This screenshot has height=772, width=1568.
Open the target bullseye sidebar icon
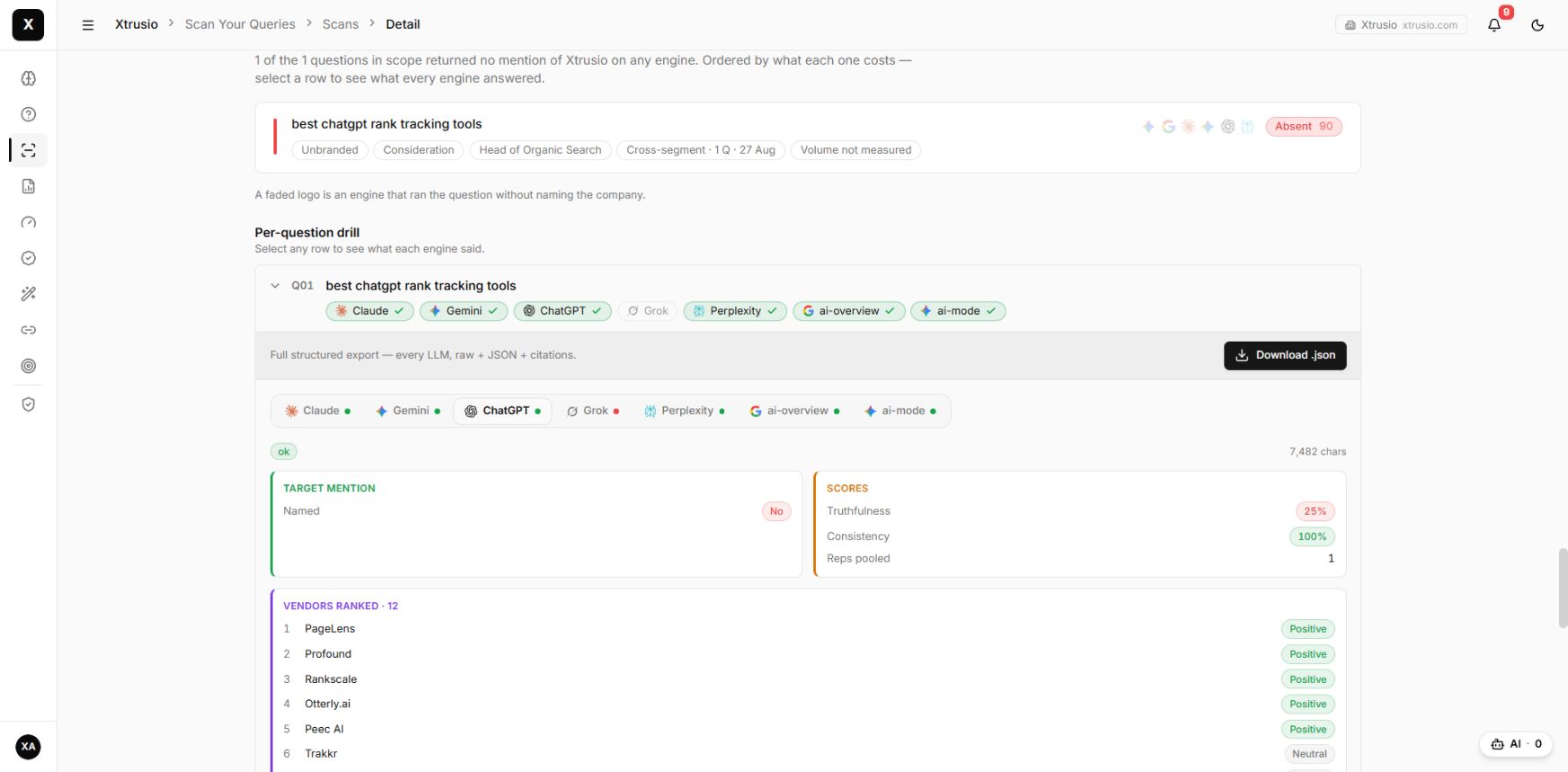pyautogui.click(x=29, y=366)
